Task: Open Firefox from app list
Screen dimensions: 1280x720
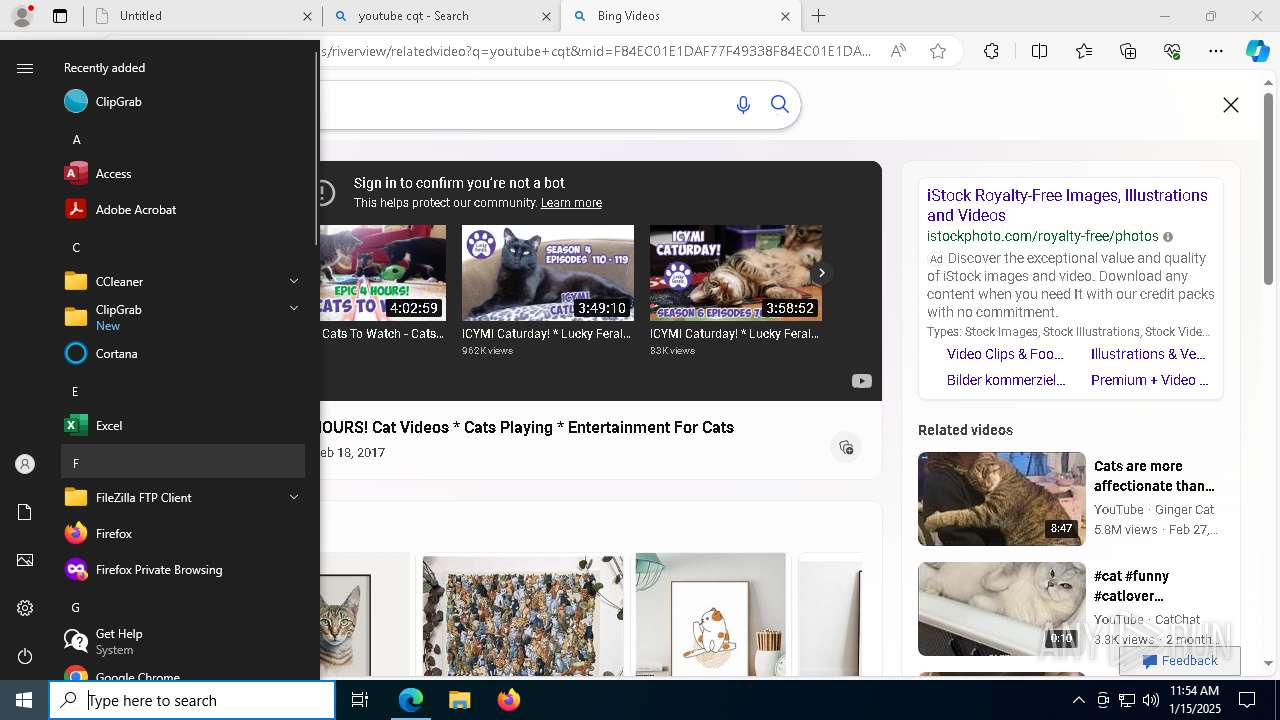Action: coord(183,533)
